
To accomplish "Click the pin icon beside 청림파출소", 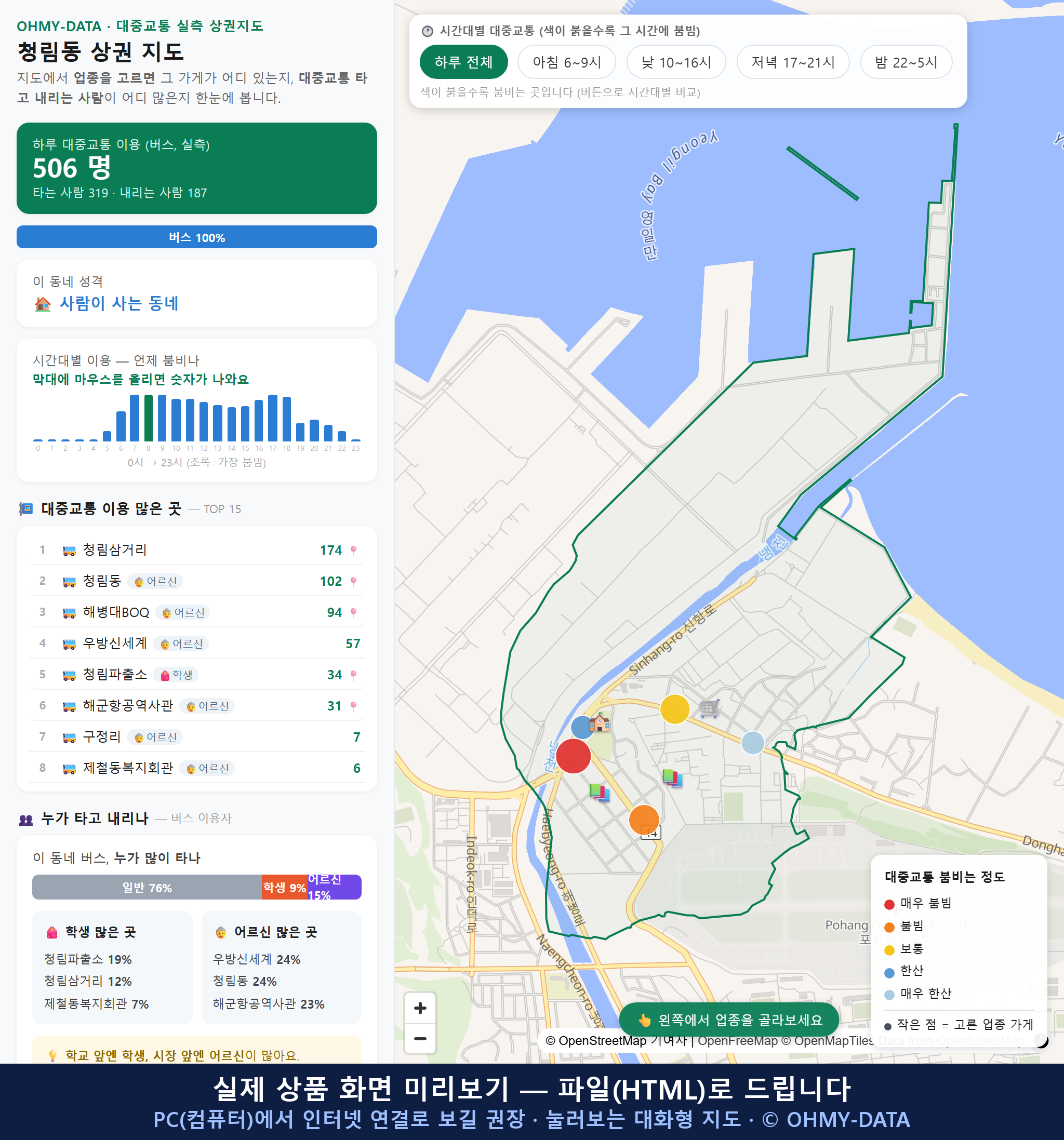I will (x=353, y=675).
